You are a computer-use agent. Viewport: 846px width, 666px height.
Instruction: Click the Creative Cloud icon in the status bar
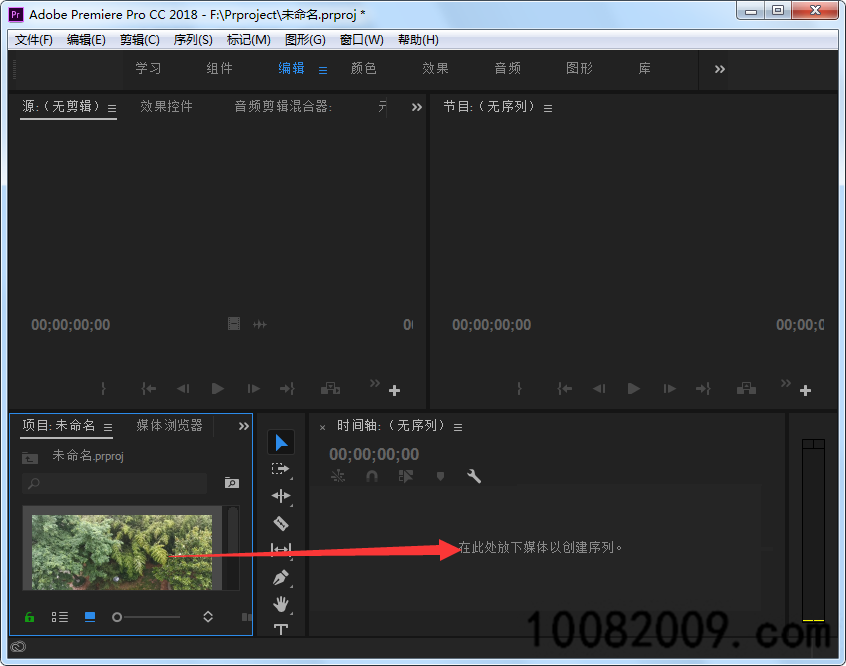pos(18,648)
